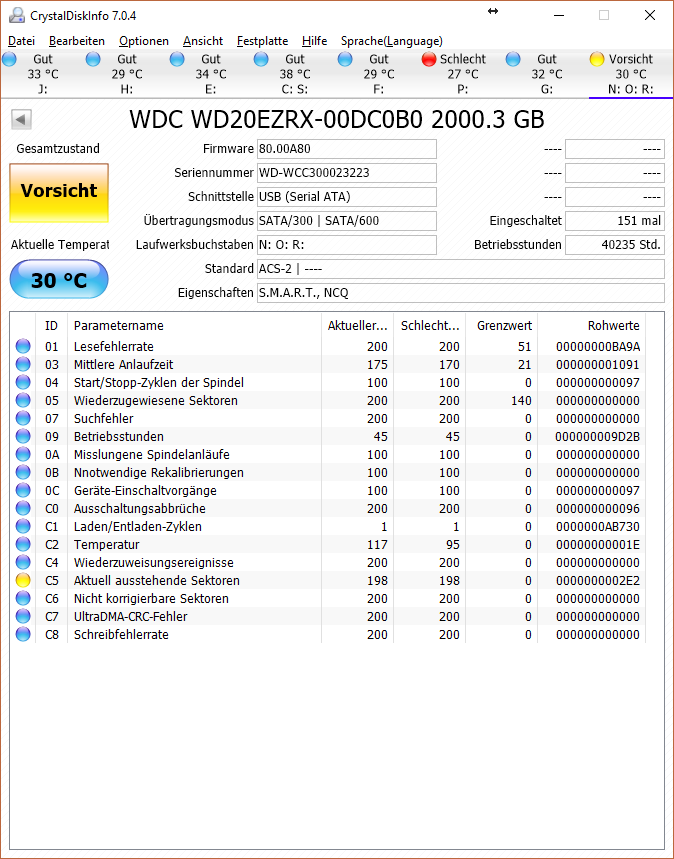Open the Bearbeiten menu
This screenshot has height=859, width=674.
[x=77, y=41]
